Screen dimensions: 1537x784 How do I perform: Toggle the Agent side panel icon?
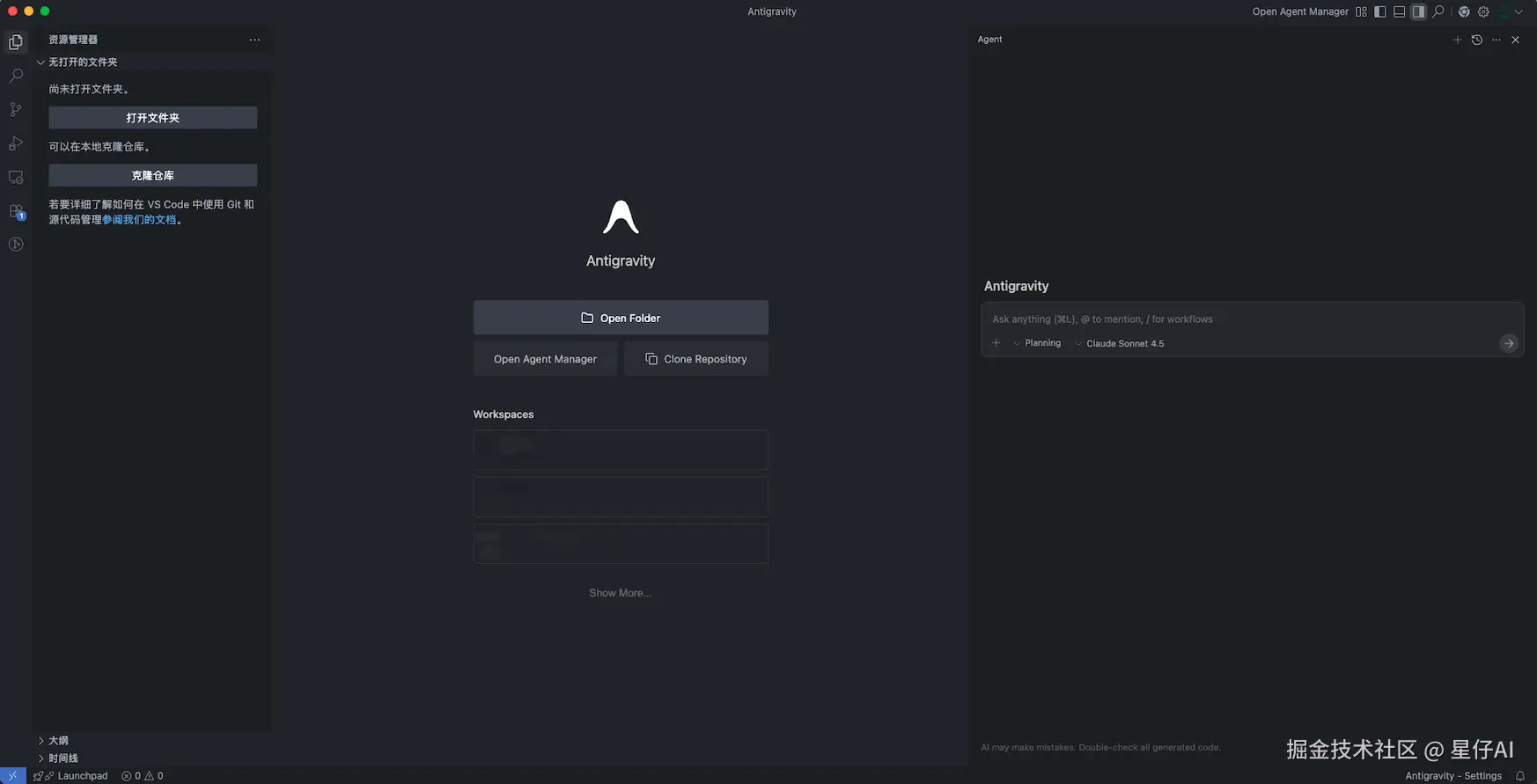click(x=1418, y=12)
